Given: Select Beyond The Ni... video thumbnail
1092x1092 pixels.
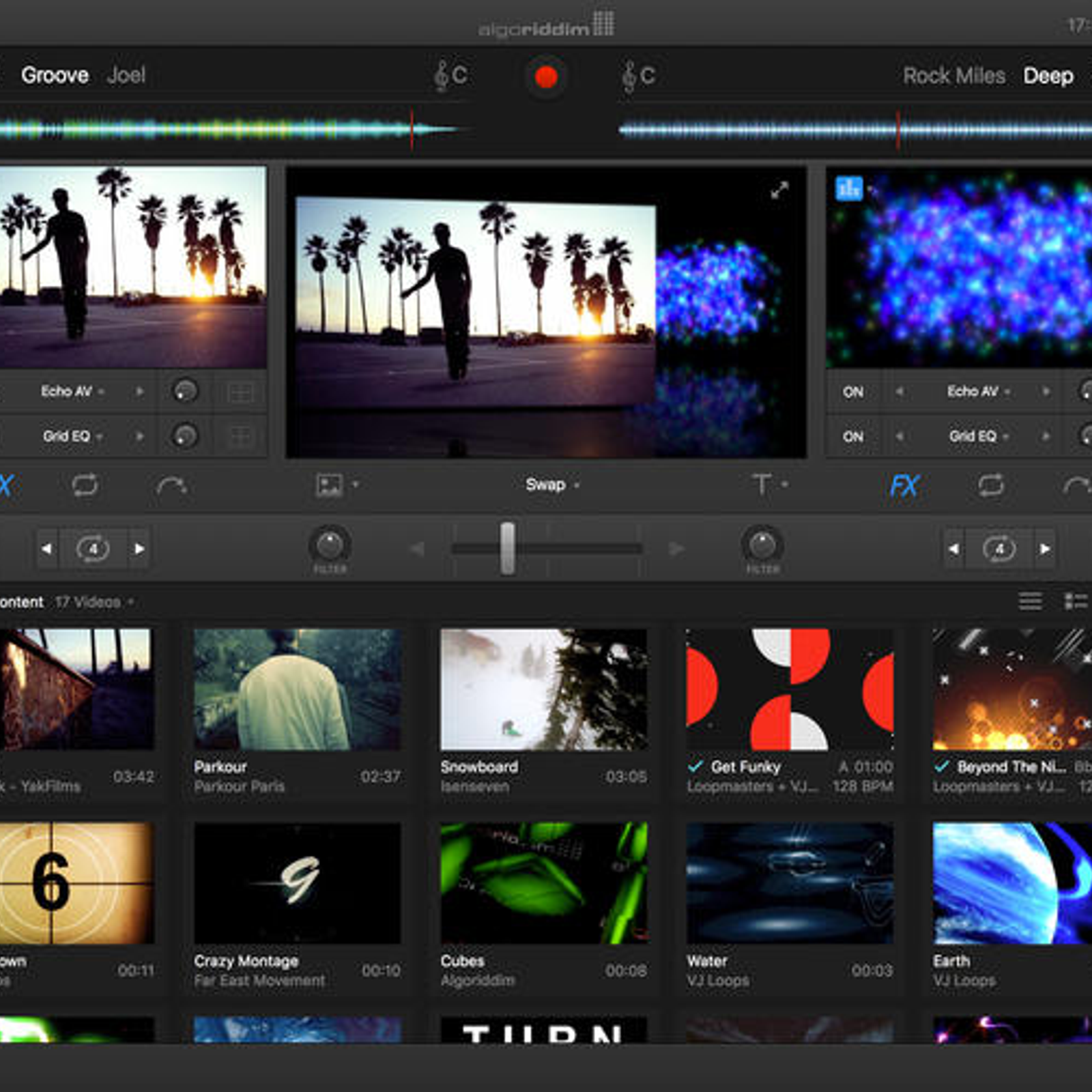Looking at the screenshot, I should [1013, 689].
